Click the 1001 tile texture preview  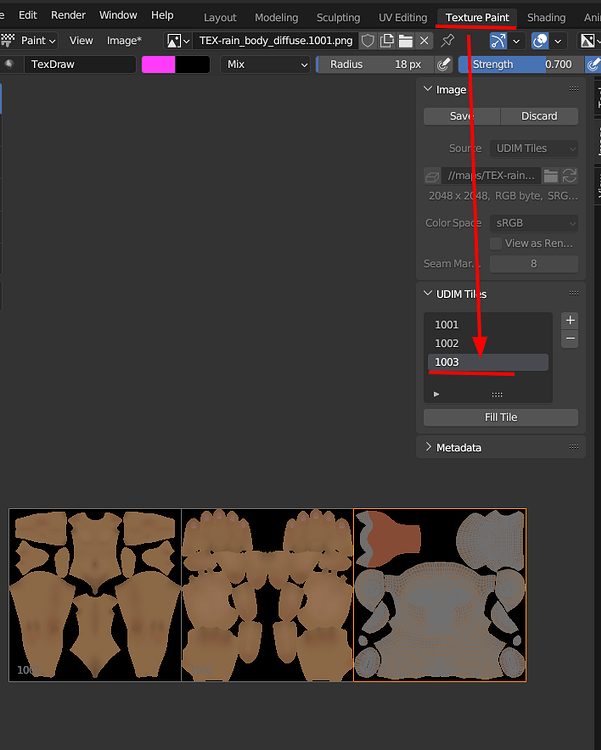tap(95, 595)
